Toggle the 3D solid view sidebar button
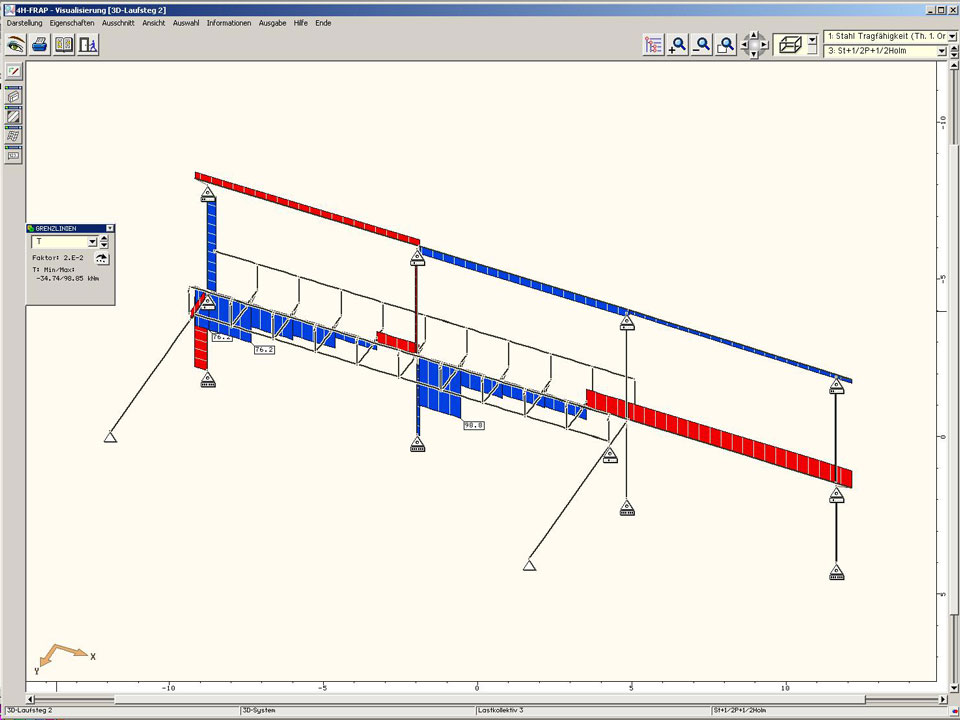The width and height of the screenshot is (960, 720). coord(14,97)
